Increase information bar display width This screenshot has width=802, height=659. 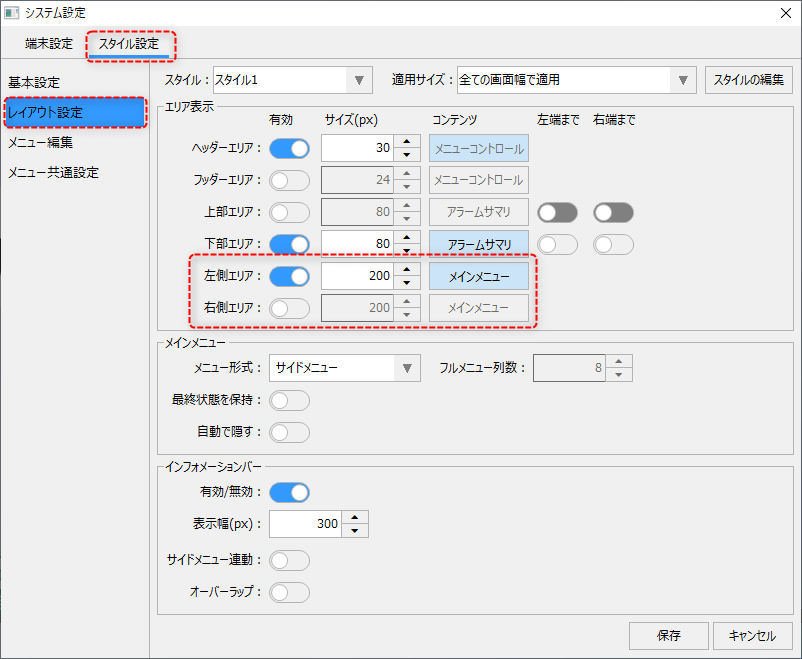click(355, 517)
